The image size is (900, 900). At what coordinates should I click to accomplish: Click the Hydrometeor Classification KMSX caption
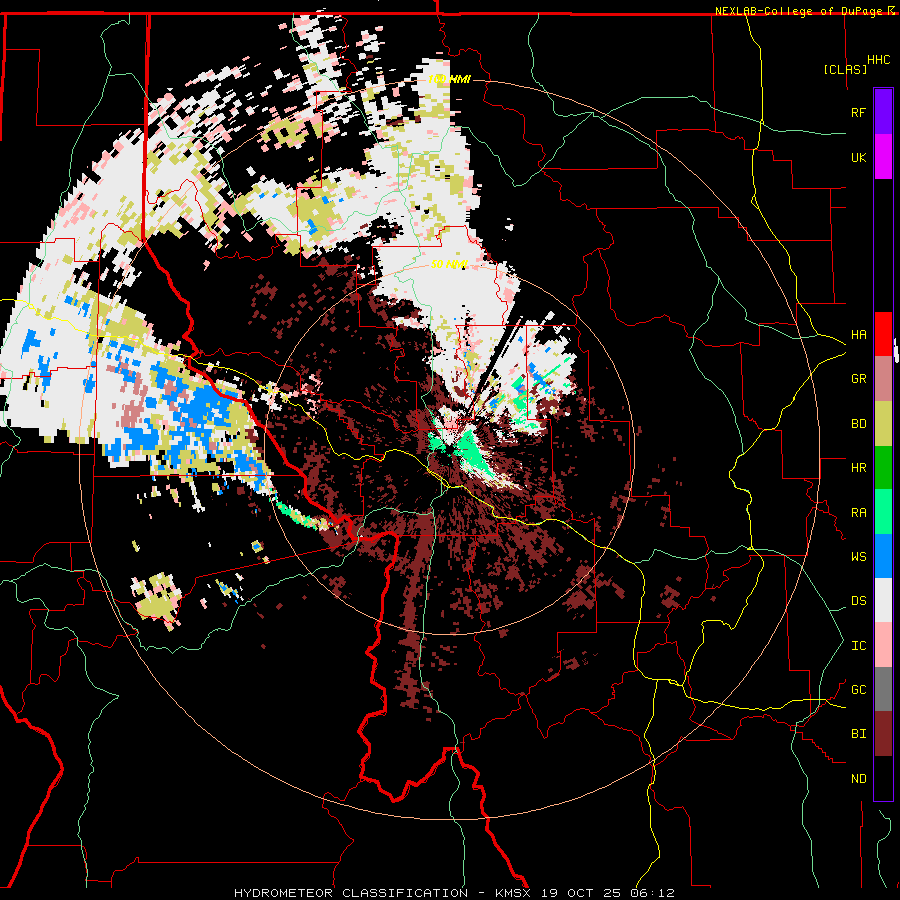[x=455, y=893]
